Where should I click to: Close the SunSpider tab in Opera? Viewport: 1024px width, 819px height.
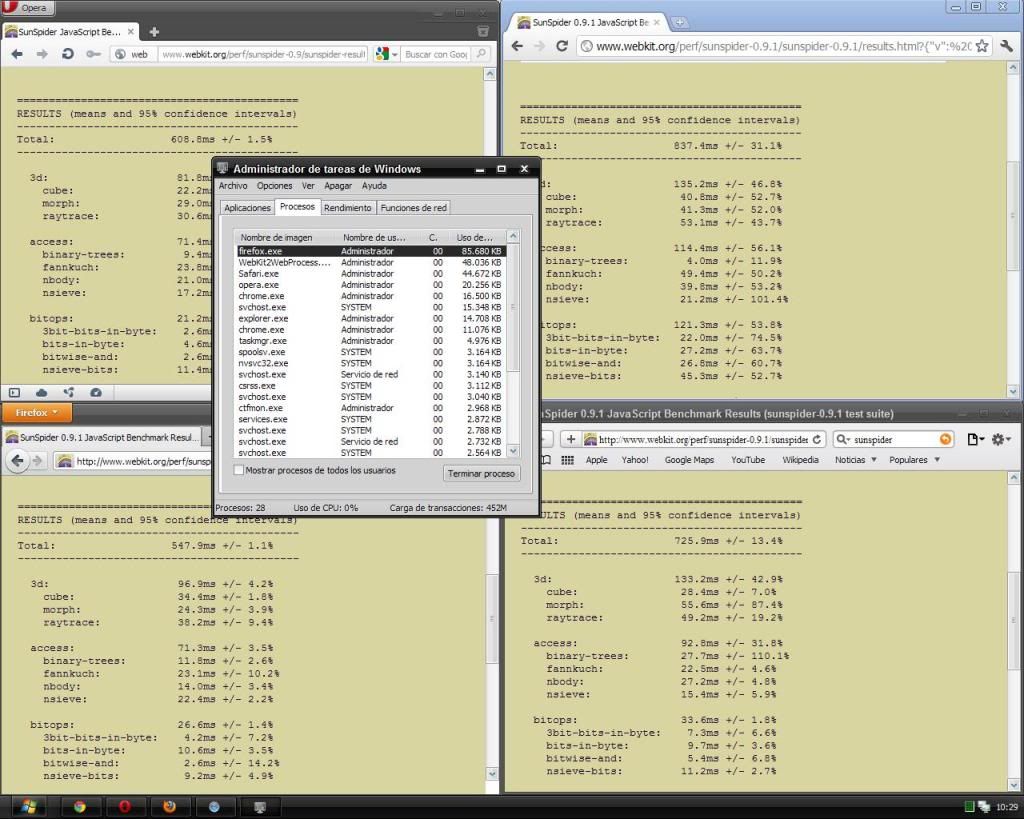131,31
